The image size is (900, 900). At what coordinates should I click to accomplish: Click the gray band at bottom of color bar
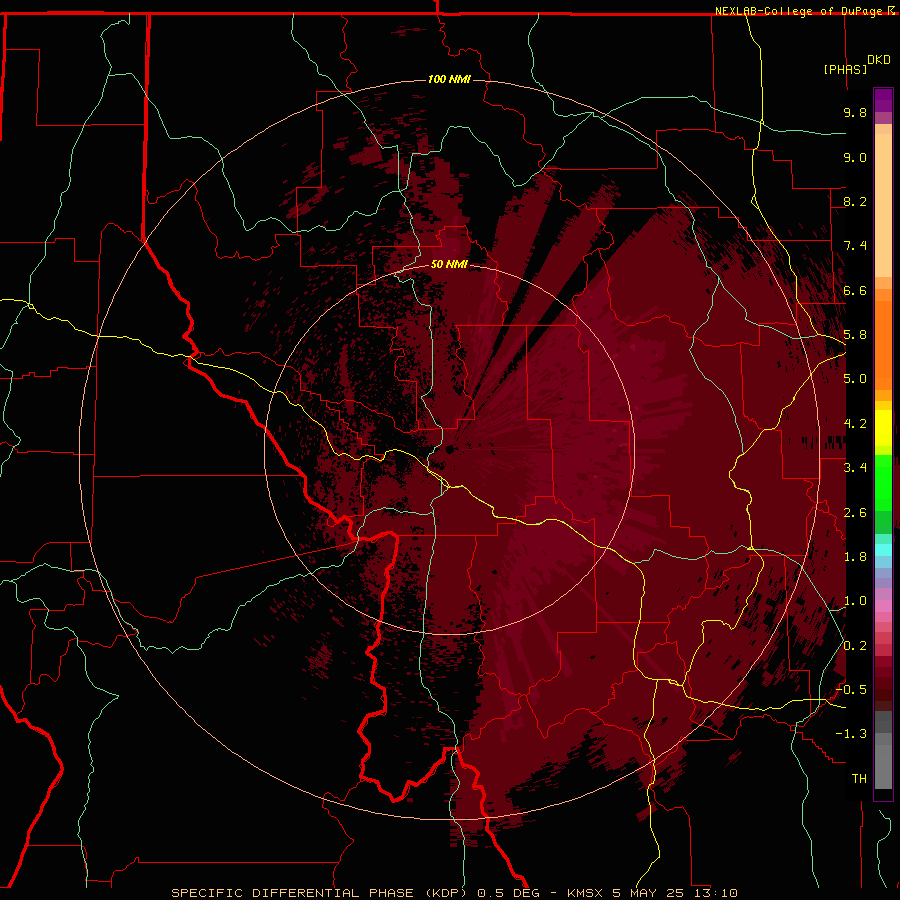pos(883,765)
